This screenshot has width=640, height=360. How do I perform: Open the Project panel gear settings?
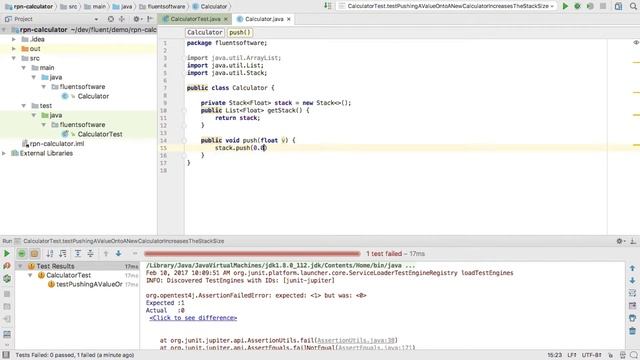point(137,19)
